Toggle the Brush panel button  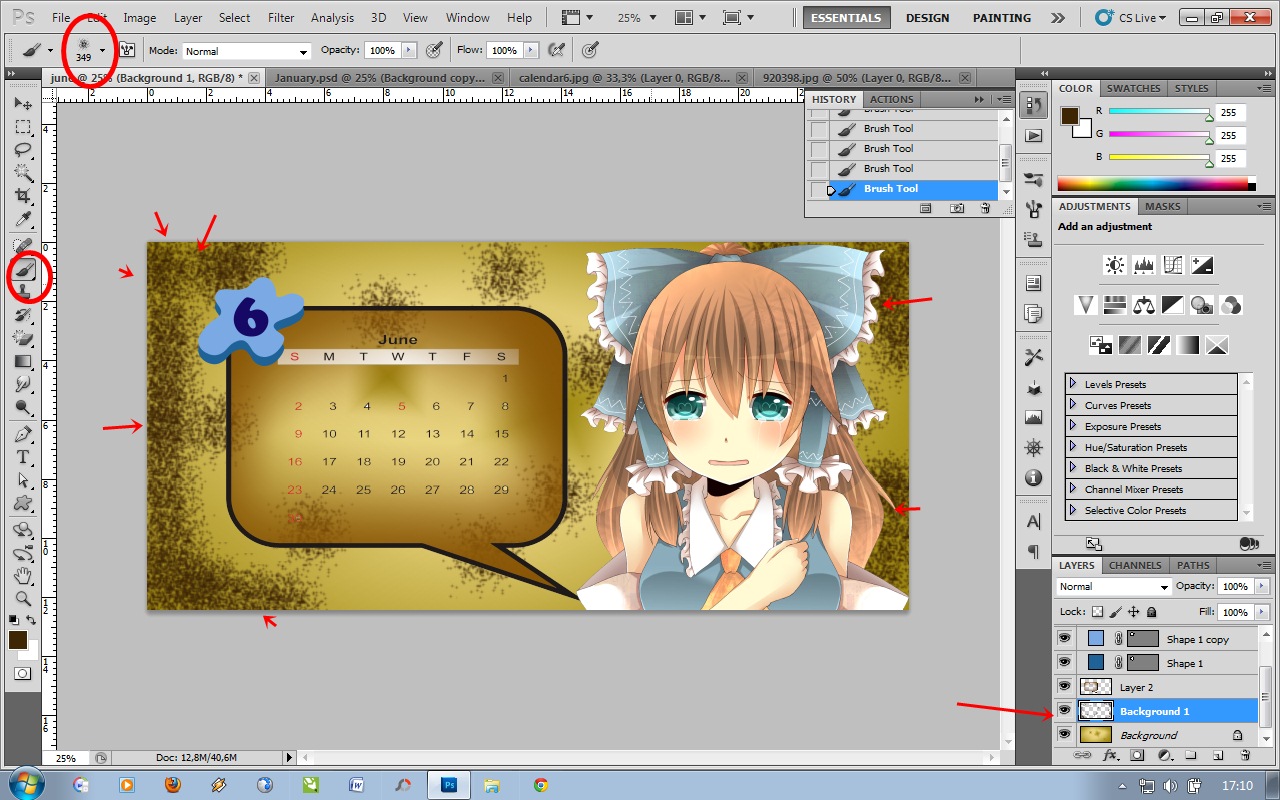(127, 50)
